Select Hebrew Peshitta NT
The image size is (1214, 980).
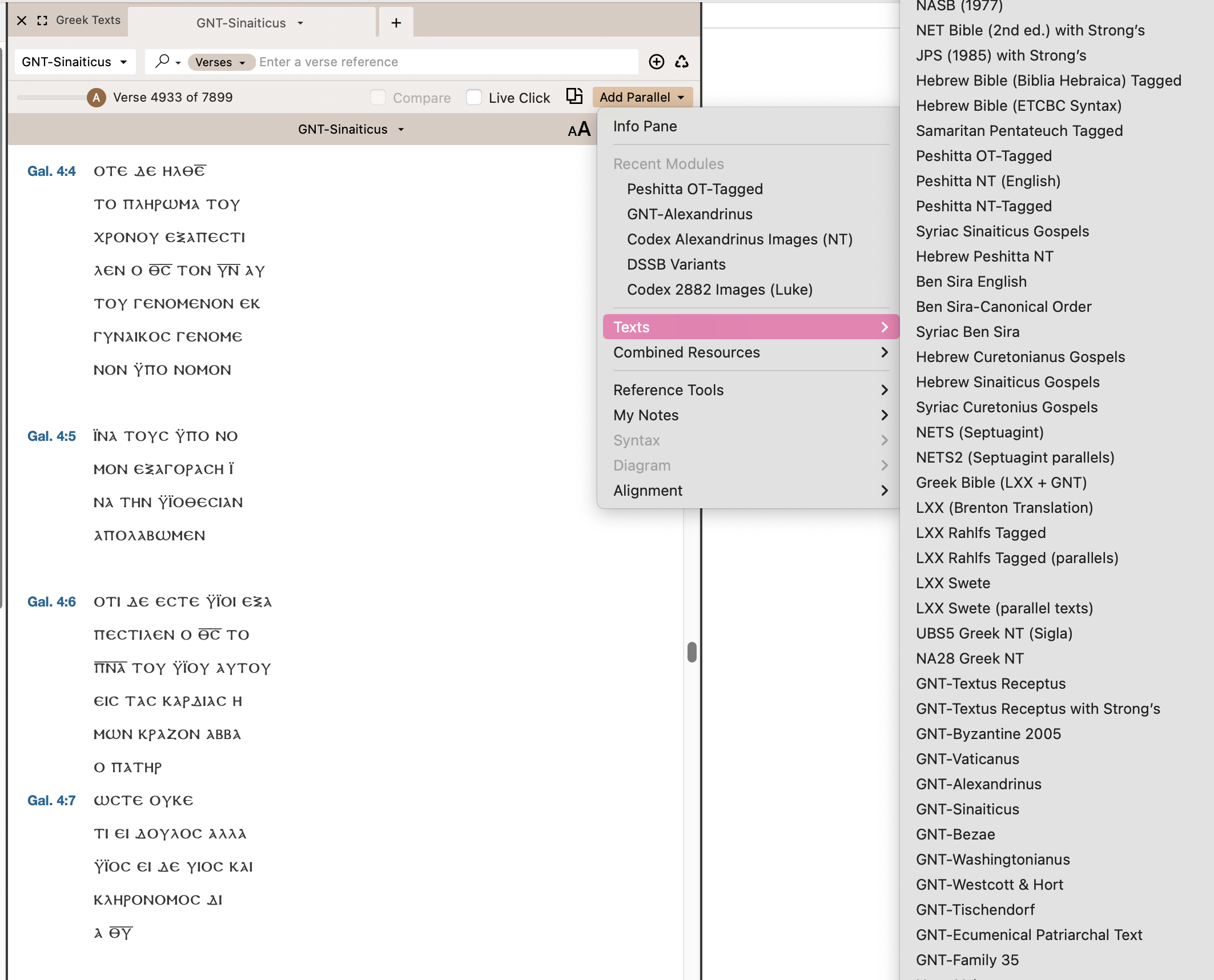[x=984, y=256]
